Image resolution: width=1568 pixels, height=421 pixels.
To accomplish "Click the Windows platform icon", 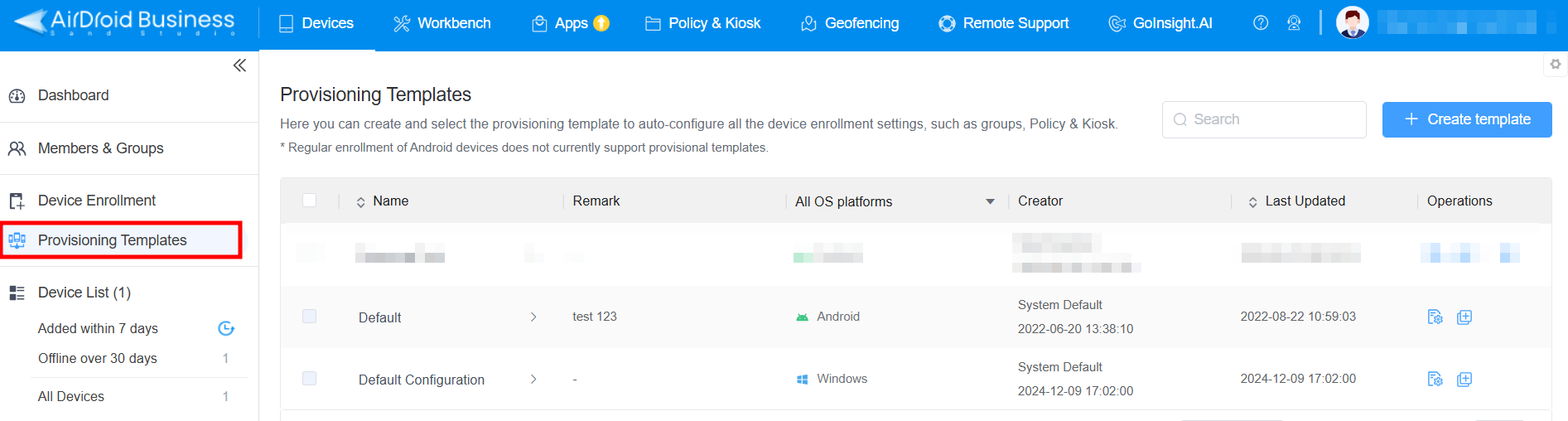I will 802,379.
